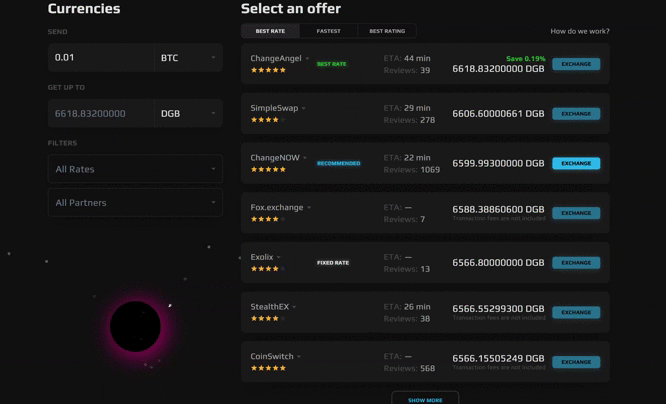
Task: Click ChangeNOW star rating
Action: click(x=268, y=170)
